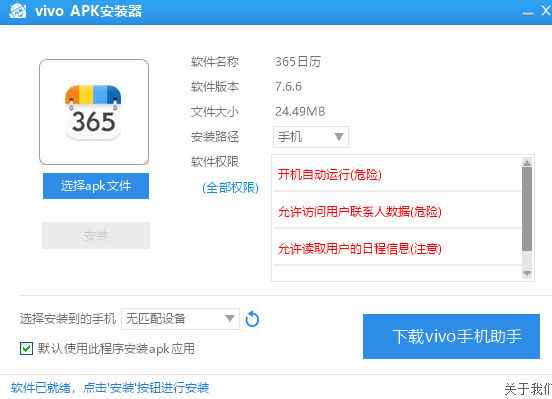Click the 文件大小 label
This screenshot has height=399, width=552.
click(215, 112)
